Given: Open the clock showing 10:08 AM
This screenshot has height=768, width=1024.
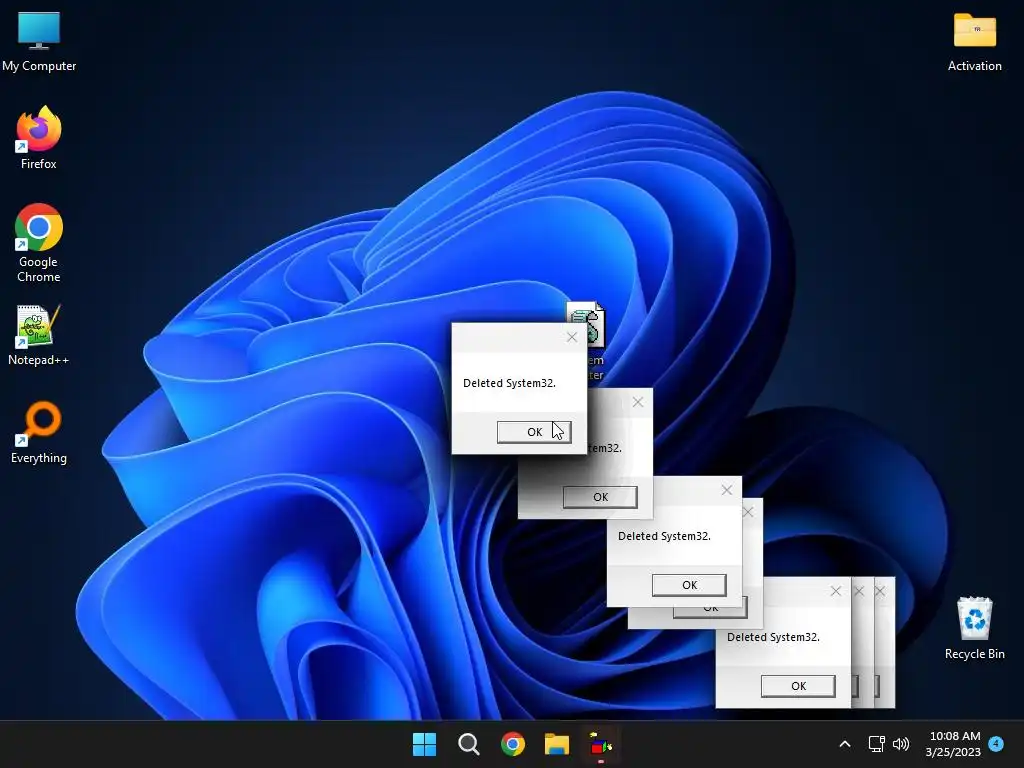Looking at the screenshot, I should tap(953, 744).
